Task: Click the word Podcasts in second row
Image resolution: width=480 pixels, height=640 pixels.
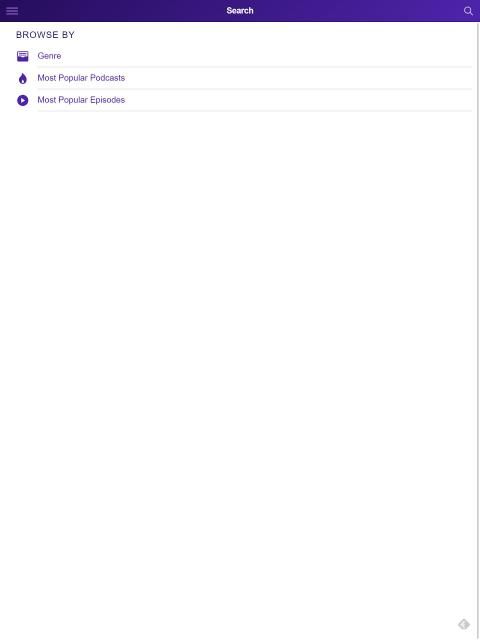Action: [107, 78]
